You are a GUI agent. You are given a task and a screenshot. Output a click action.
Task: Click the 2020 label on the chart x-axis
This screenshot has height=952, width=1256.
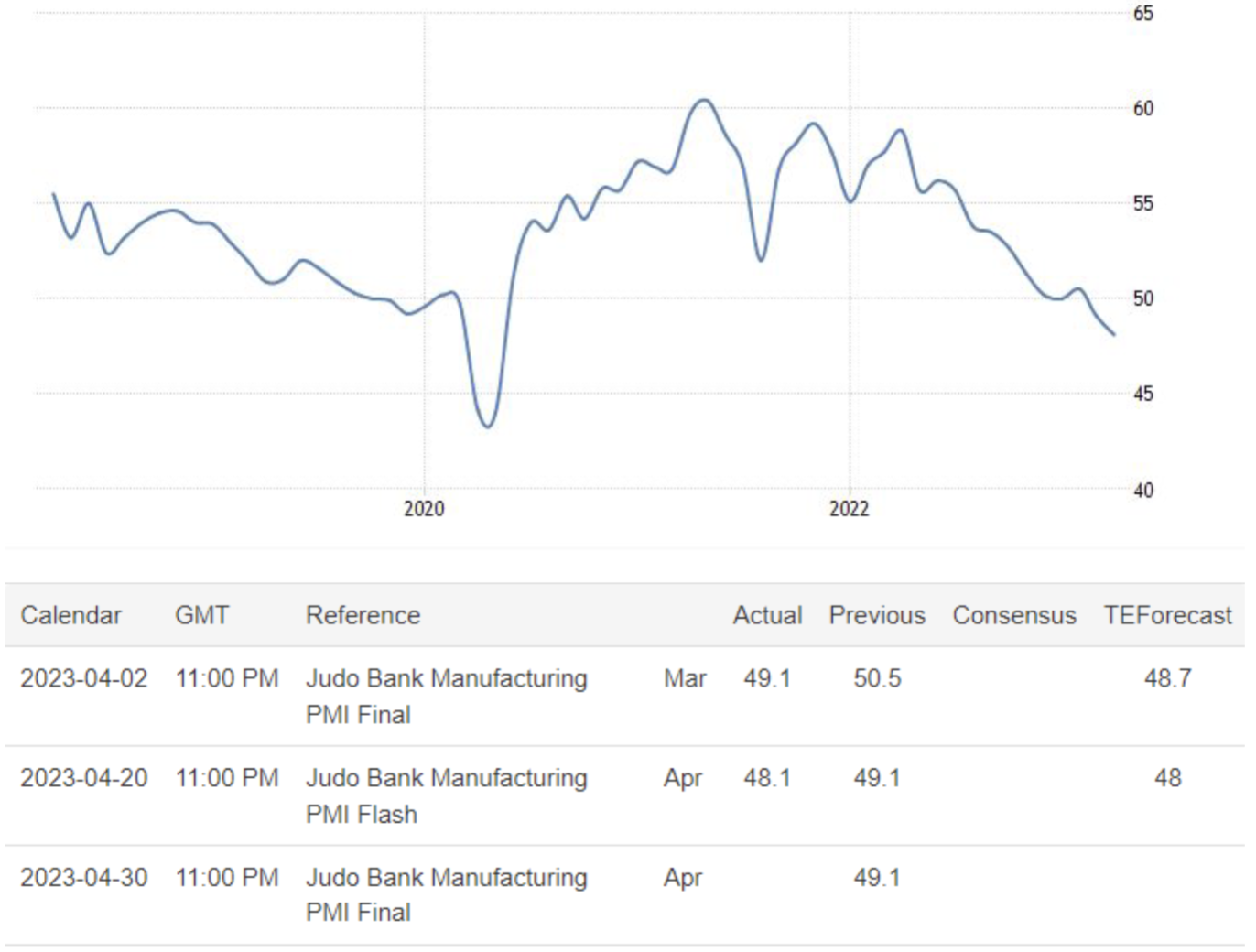pos(424,509)
